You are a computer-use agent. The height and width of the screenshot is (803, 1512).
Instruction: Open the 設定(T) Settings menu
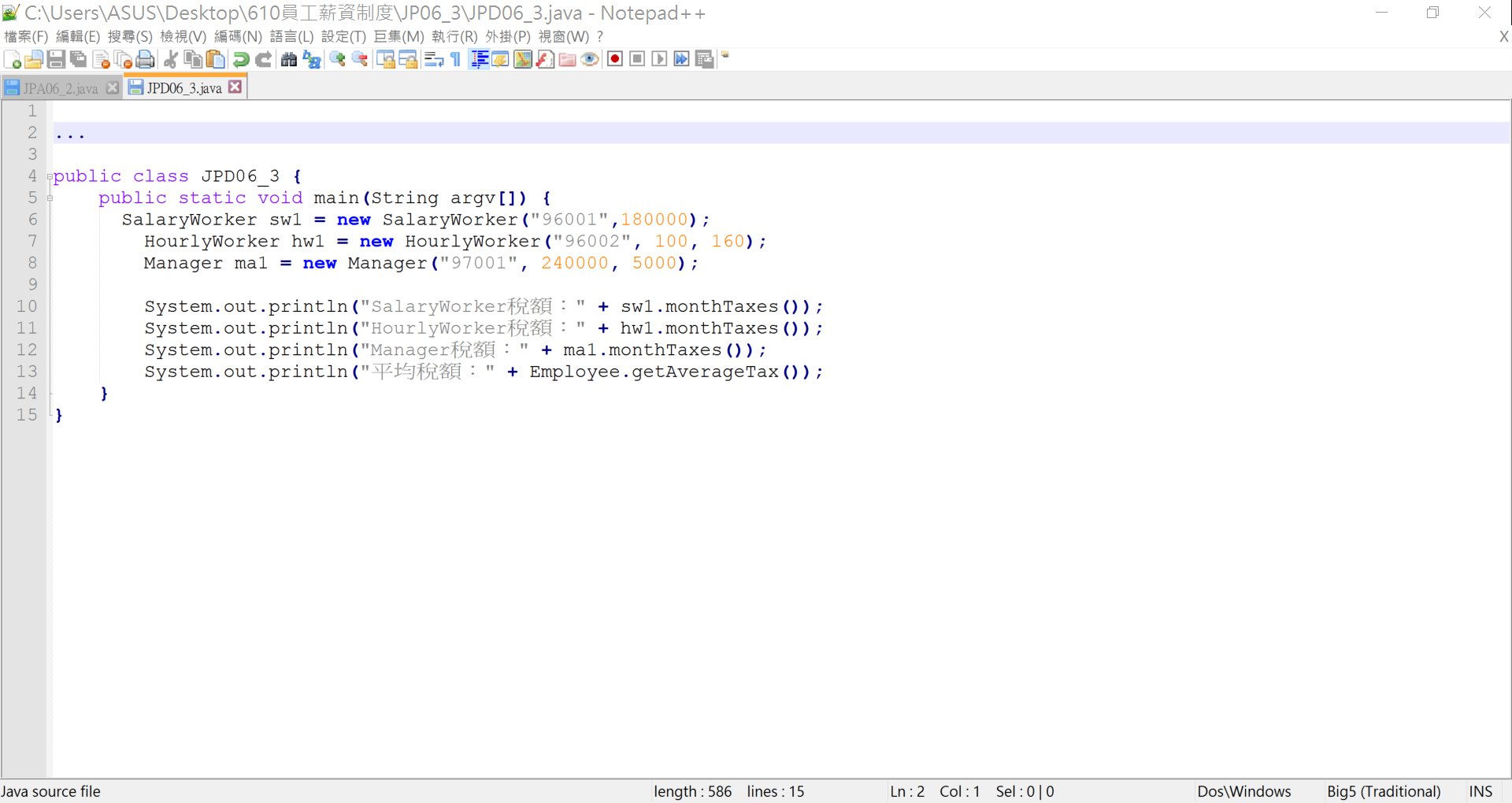coord(343,37)
